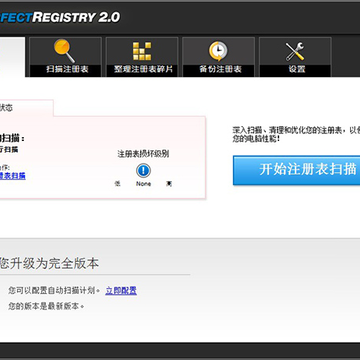The width and height of the screenshot is (360, 360).
Task: Open the 设置 tab
Action: pyautogui.click(x=295, y=57)
